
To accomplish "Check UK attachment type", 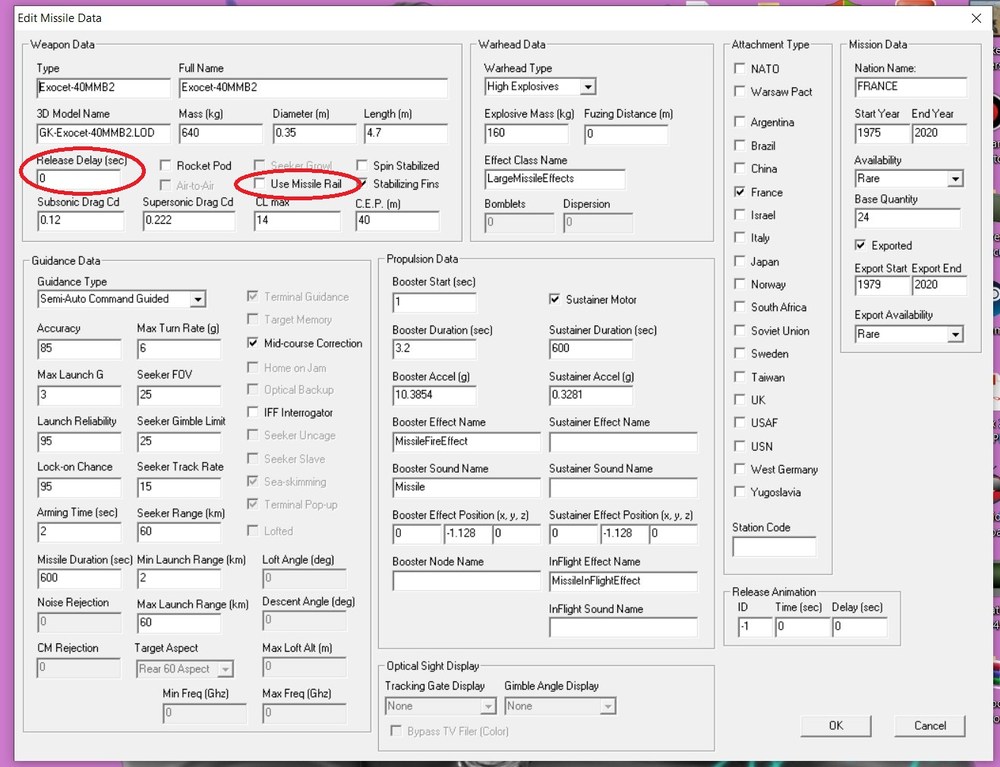I will point(740,400).
